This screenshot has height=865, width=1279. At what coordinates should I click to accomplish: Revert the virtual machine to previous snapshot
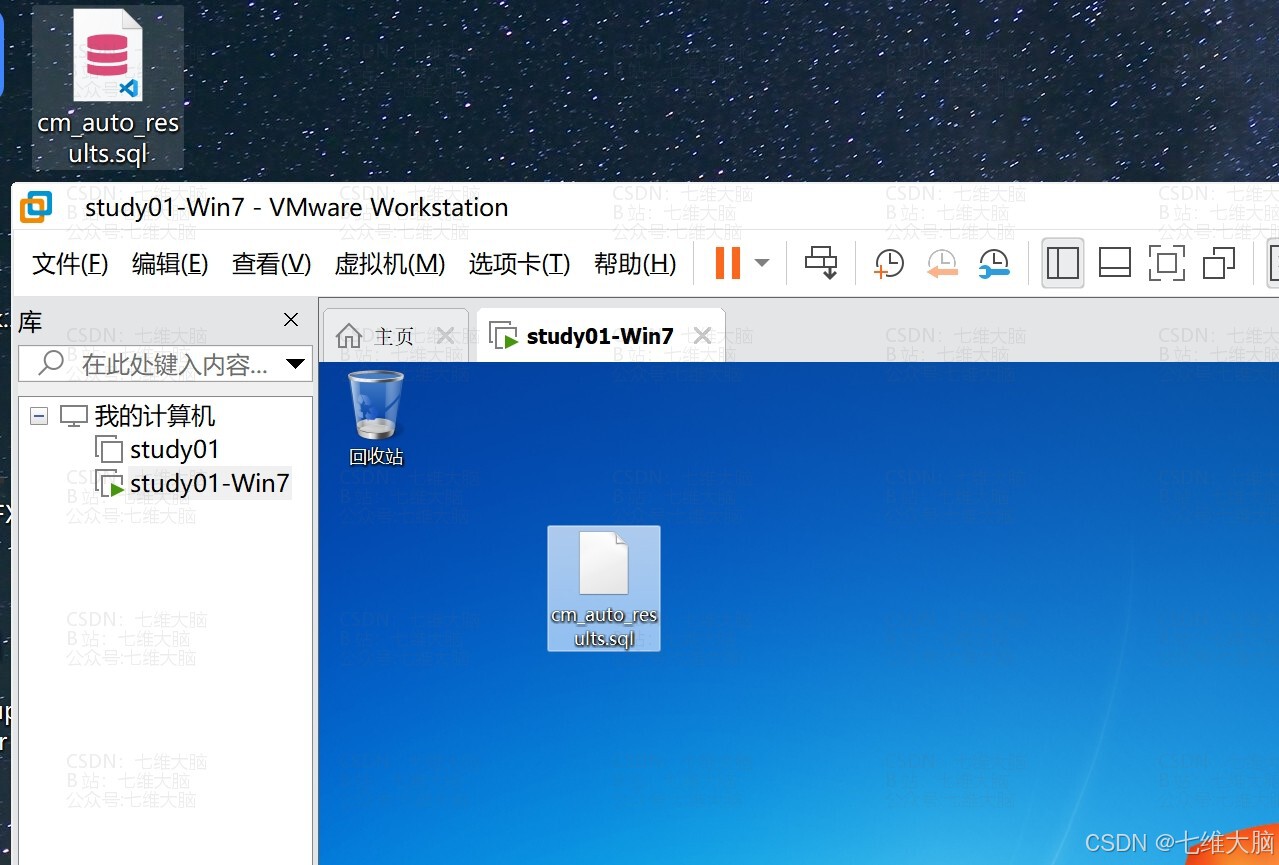(942, 264)
